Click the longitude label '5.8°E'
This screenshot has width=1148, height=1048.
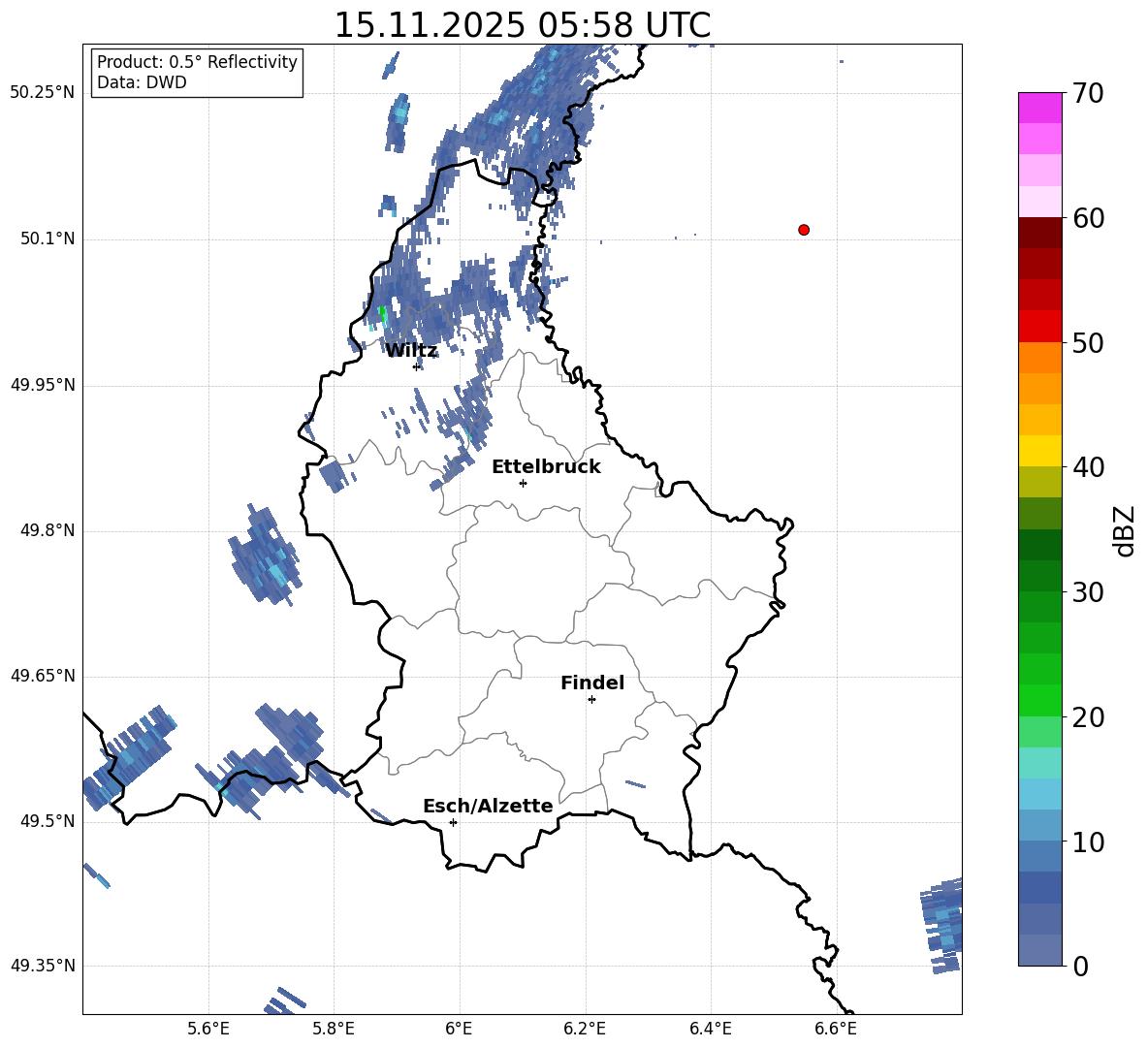click(334, 1029)
